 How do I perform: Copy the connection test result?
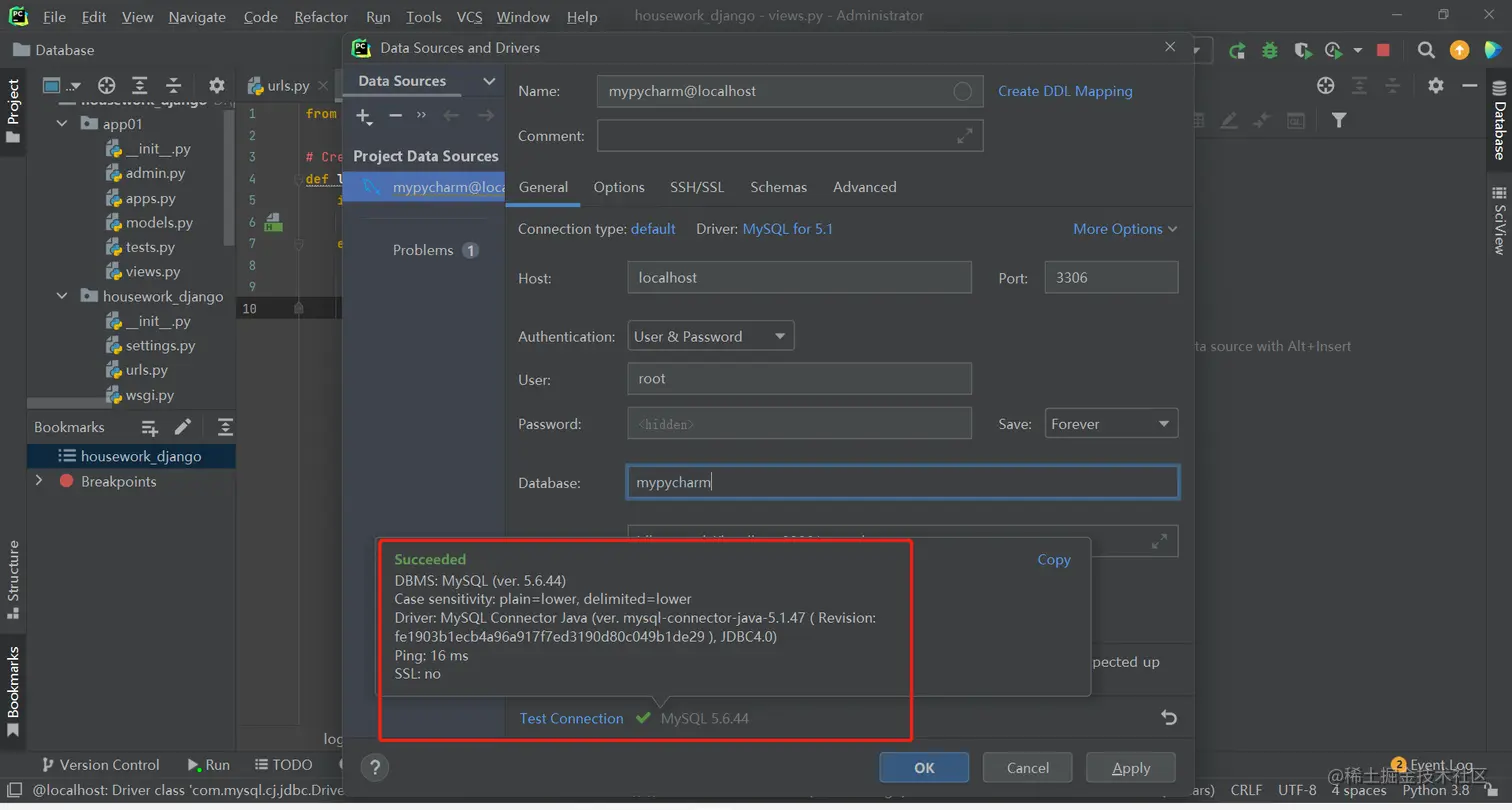tap(1054, 560)
